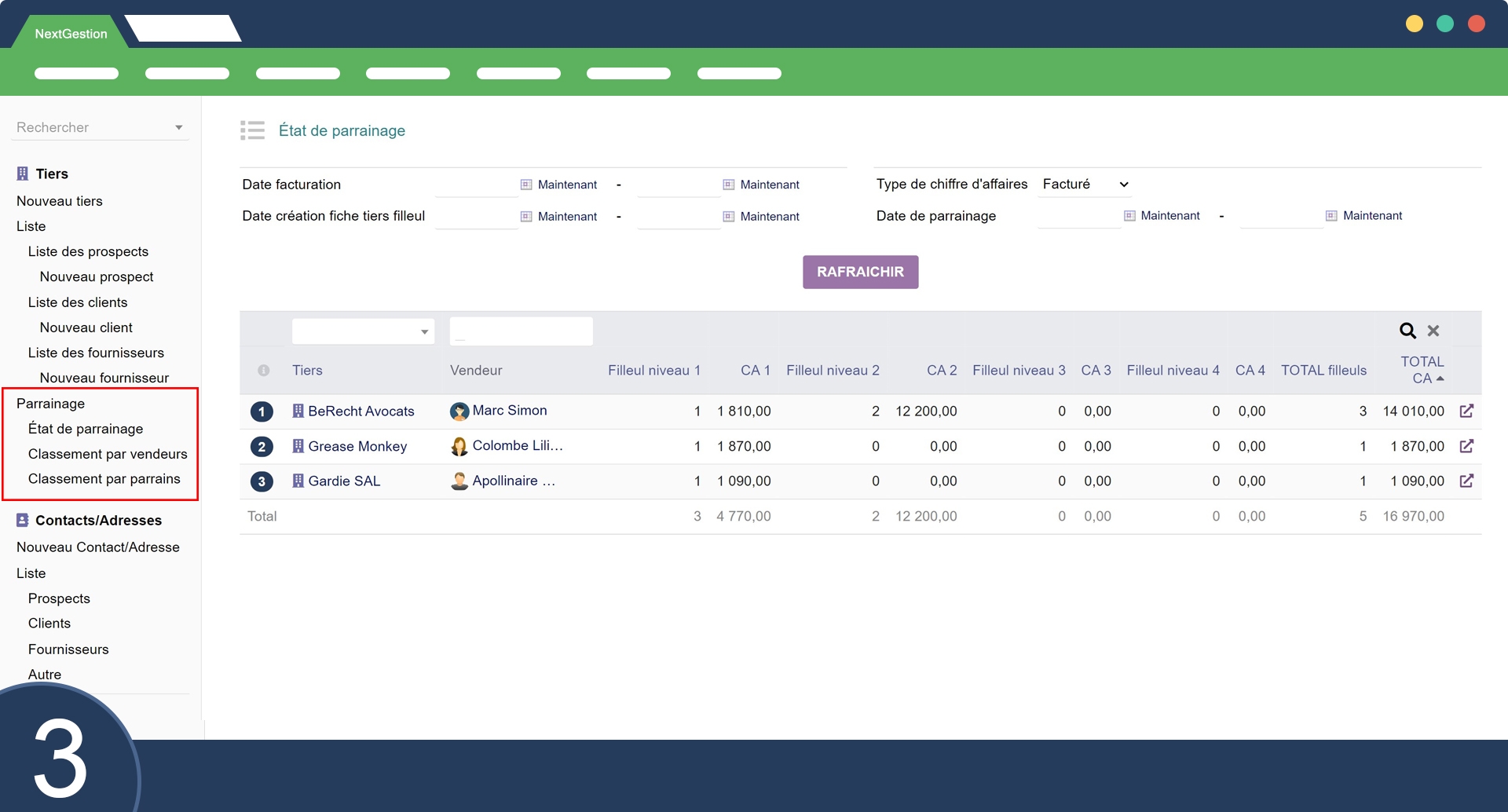Click the info icon in table header
1508x812 pixels.
click(x=264, y=371)
